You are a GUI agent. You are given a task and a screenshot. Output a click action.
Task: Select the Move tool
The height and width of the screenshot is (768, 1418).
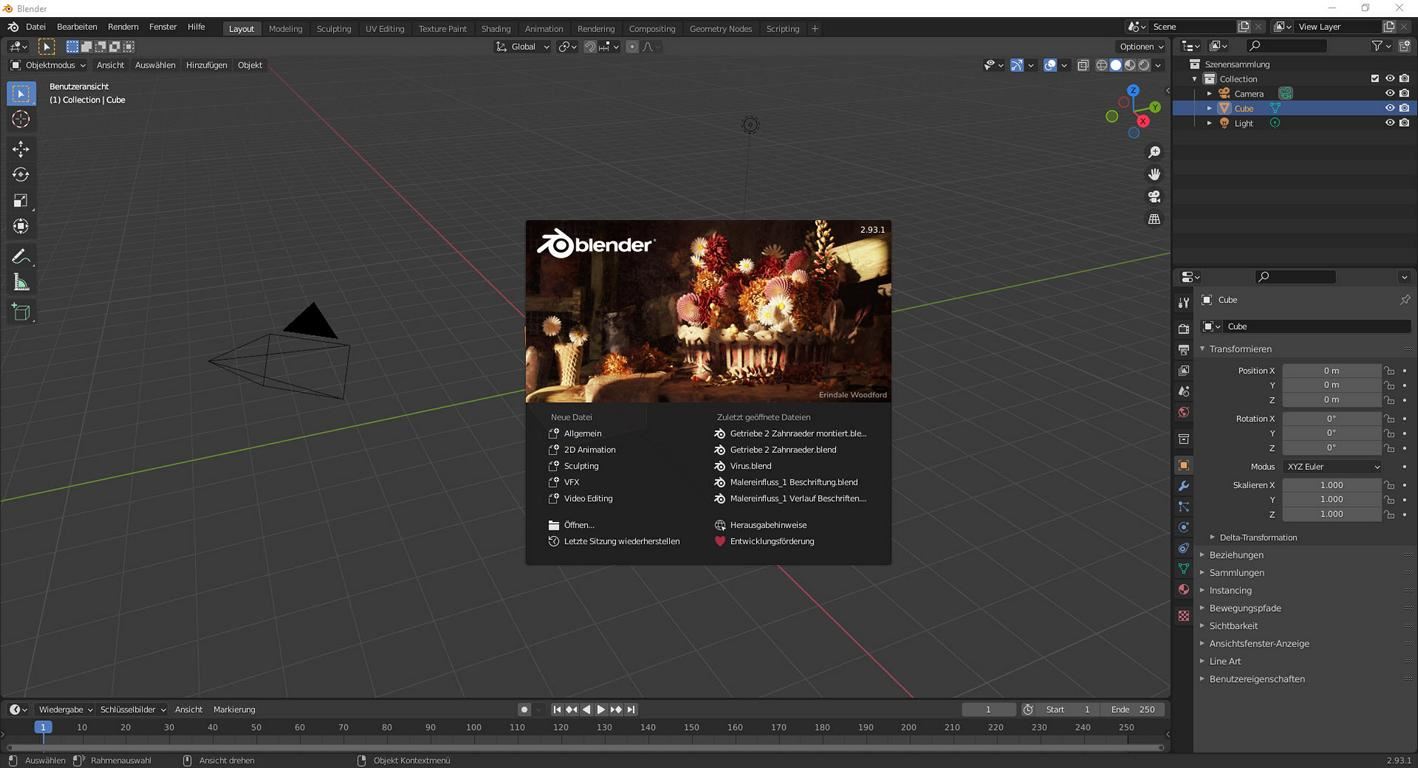tap(20, 149)
